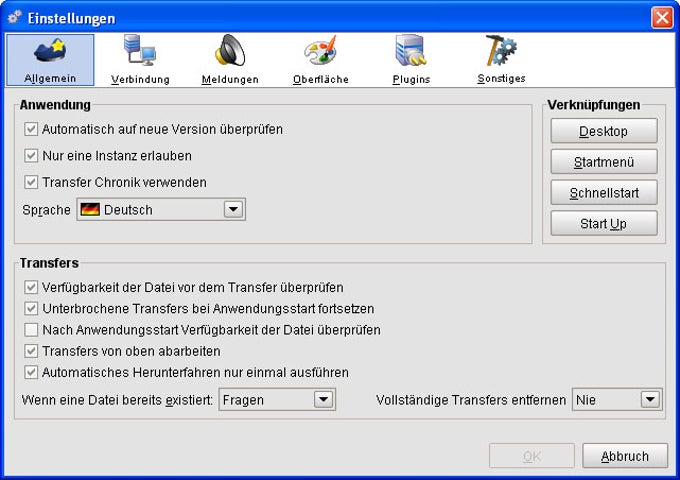Viewport: 680px width, 480px height.
Task: Click the 'Transfers' group heading
Action: (x=49, y=263)
